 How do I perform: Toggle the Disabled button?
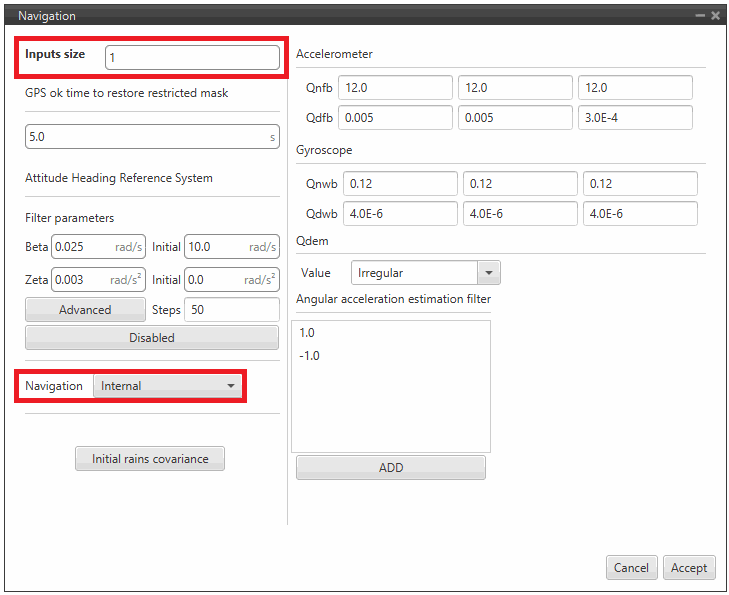[152, 338]
